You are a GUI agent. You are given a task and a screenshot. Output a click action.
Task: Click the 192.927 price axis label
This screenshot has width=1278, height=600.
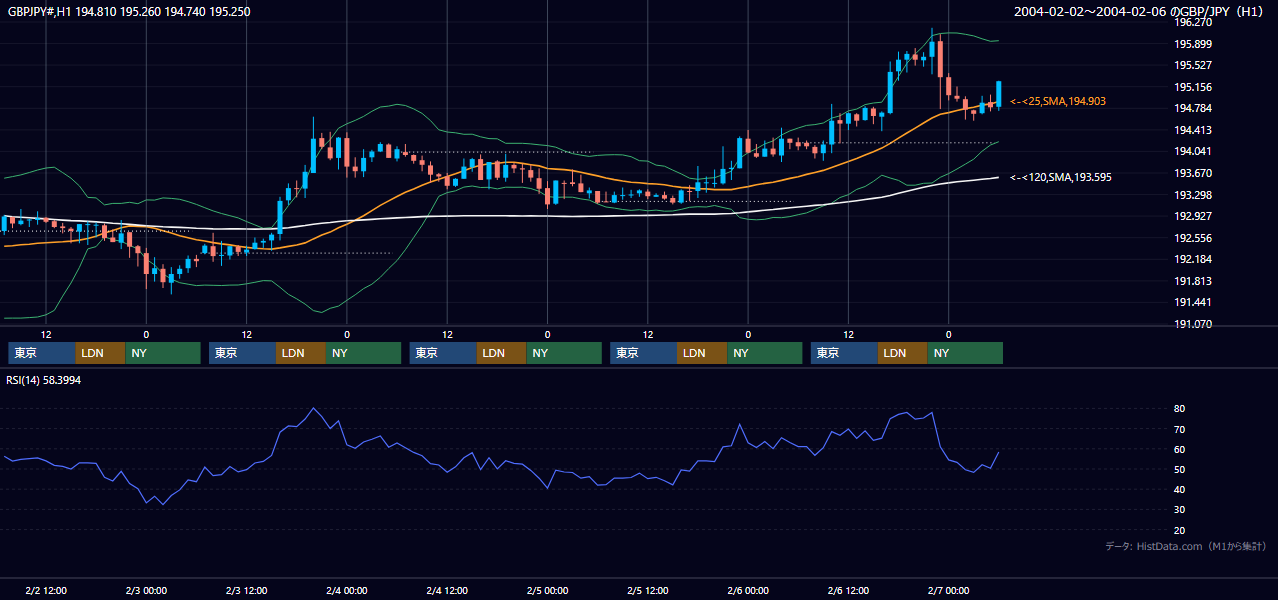click(1193, 216)
